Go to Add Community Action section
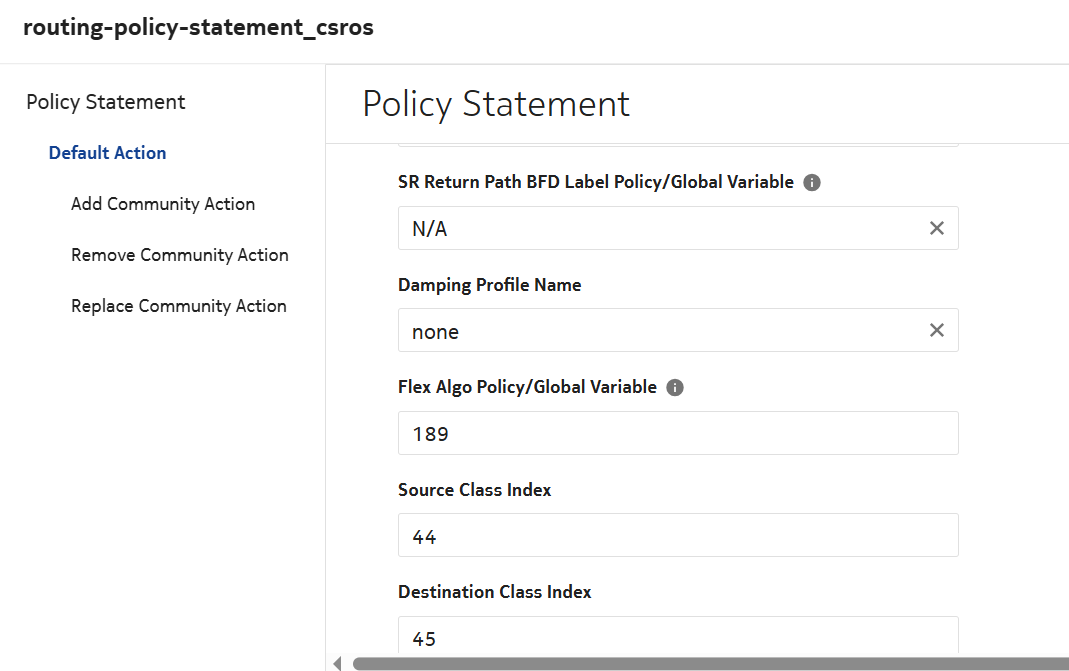Screen dimensions: 1069x671 [x=163, y=204]
